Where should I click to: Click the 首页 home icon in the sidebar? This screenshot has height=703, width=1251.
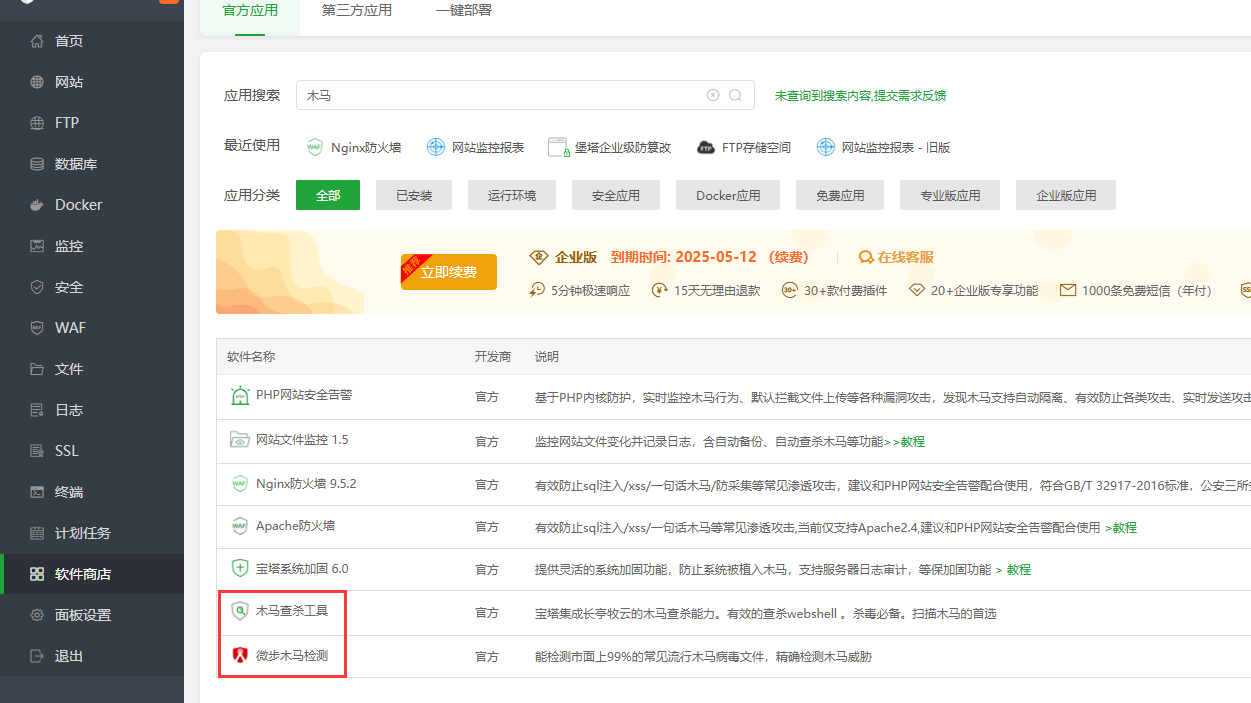(37, 41)
